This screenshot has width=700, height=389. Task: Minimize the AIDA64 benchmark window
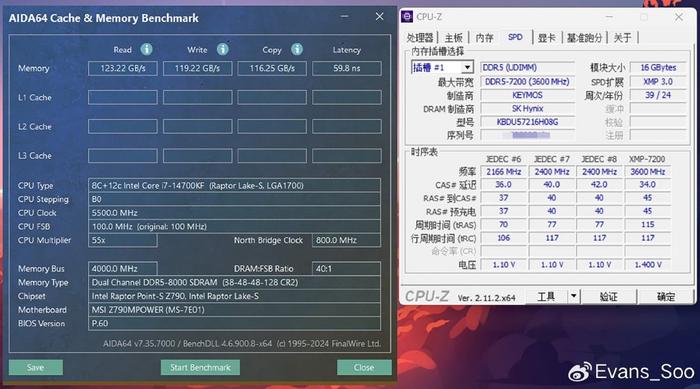tap(344, 17)
